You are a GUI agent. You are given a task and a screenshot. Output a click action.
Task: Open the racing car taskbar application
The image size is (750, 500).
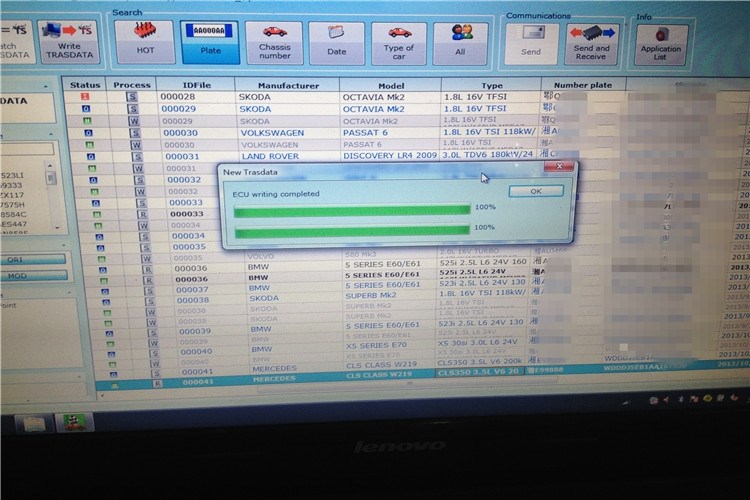[74, 423]
